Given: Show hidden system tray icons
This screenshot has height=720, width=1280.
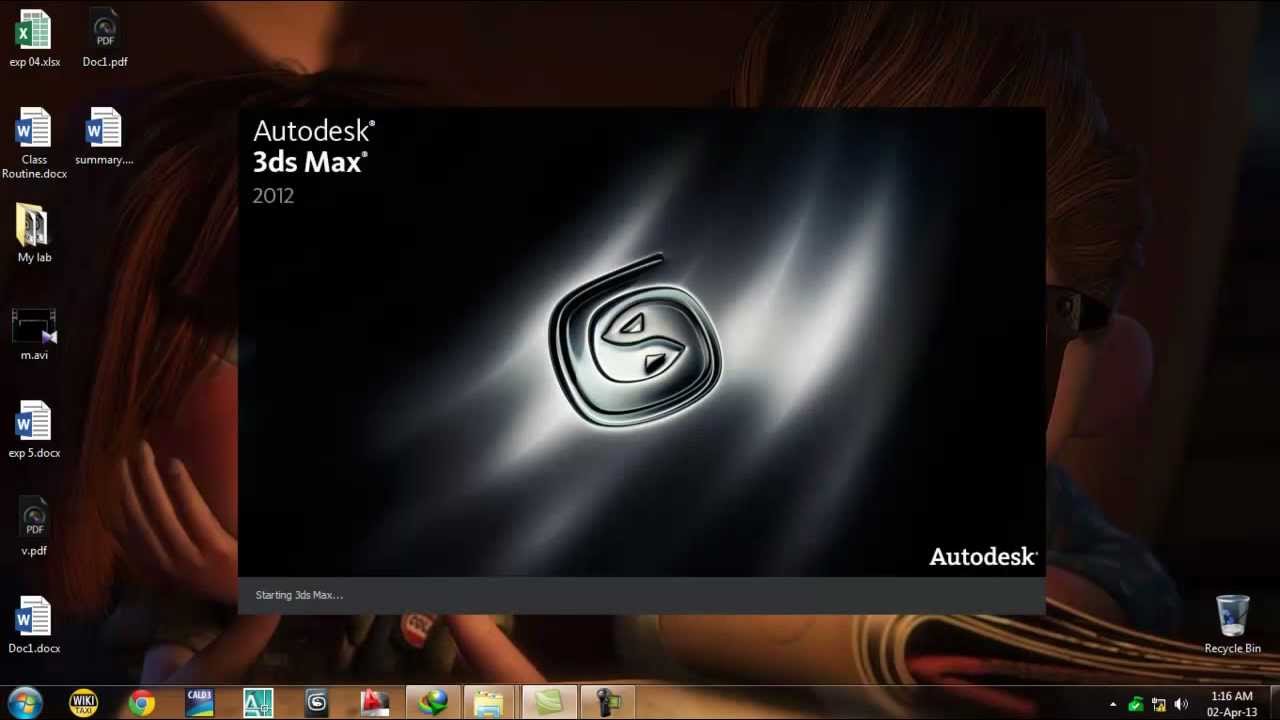Looking at the screenshot, I should pos(1113,704).
